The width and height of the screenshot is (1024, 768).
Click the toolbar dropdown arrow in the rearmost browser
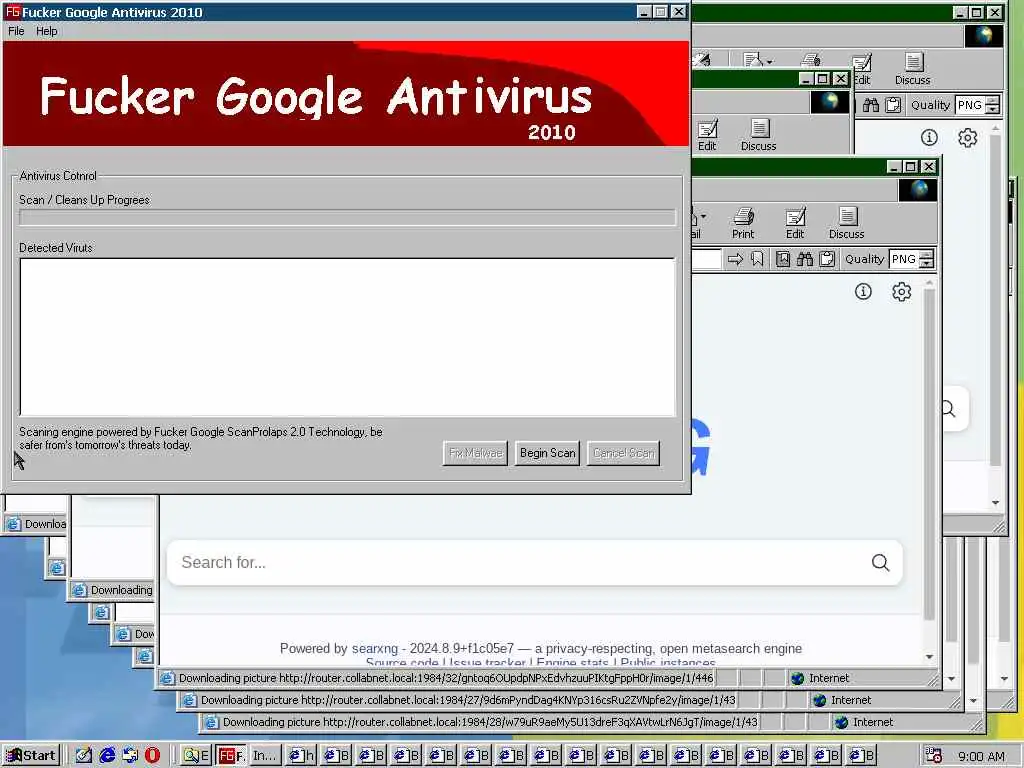pos(769,62)
